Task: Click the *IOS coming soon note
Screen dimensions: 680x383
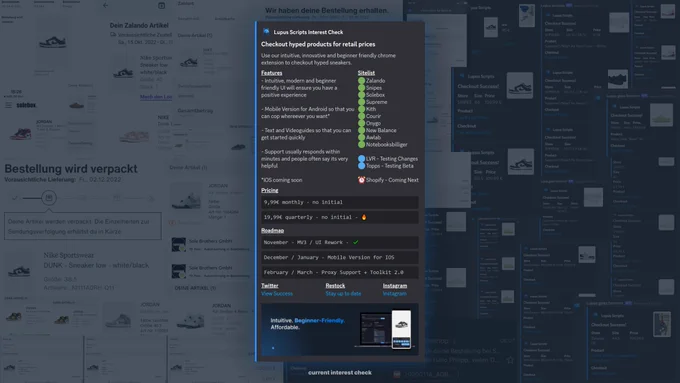Action: (281, 180)
